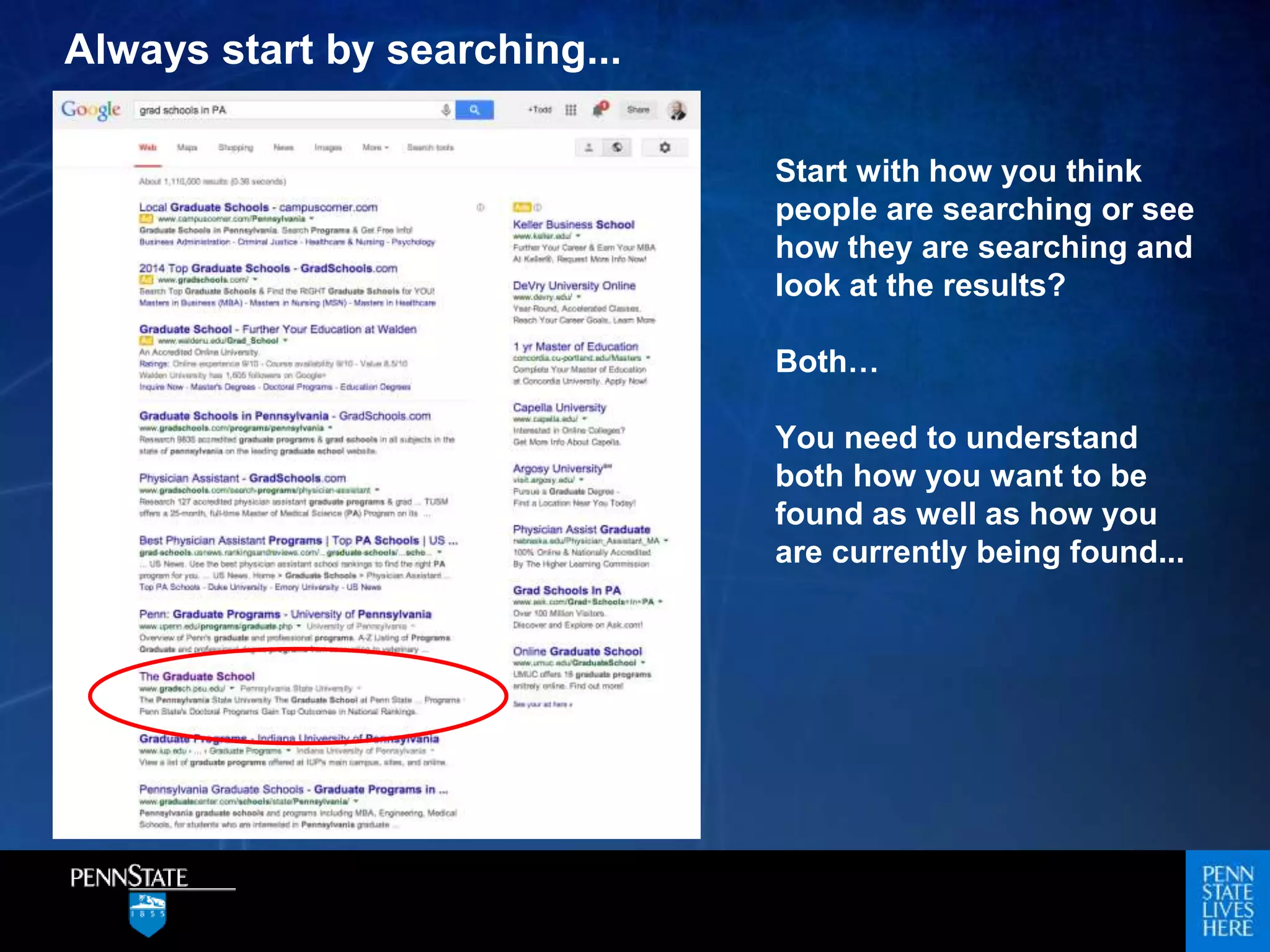Click the Share button

tap(638, 110)
